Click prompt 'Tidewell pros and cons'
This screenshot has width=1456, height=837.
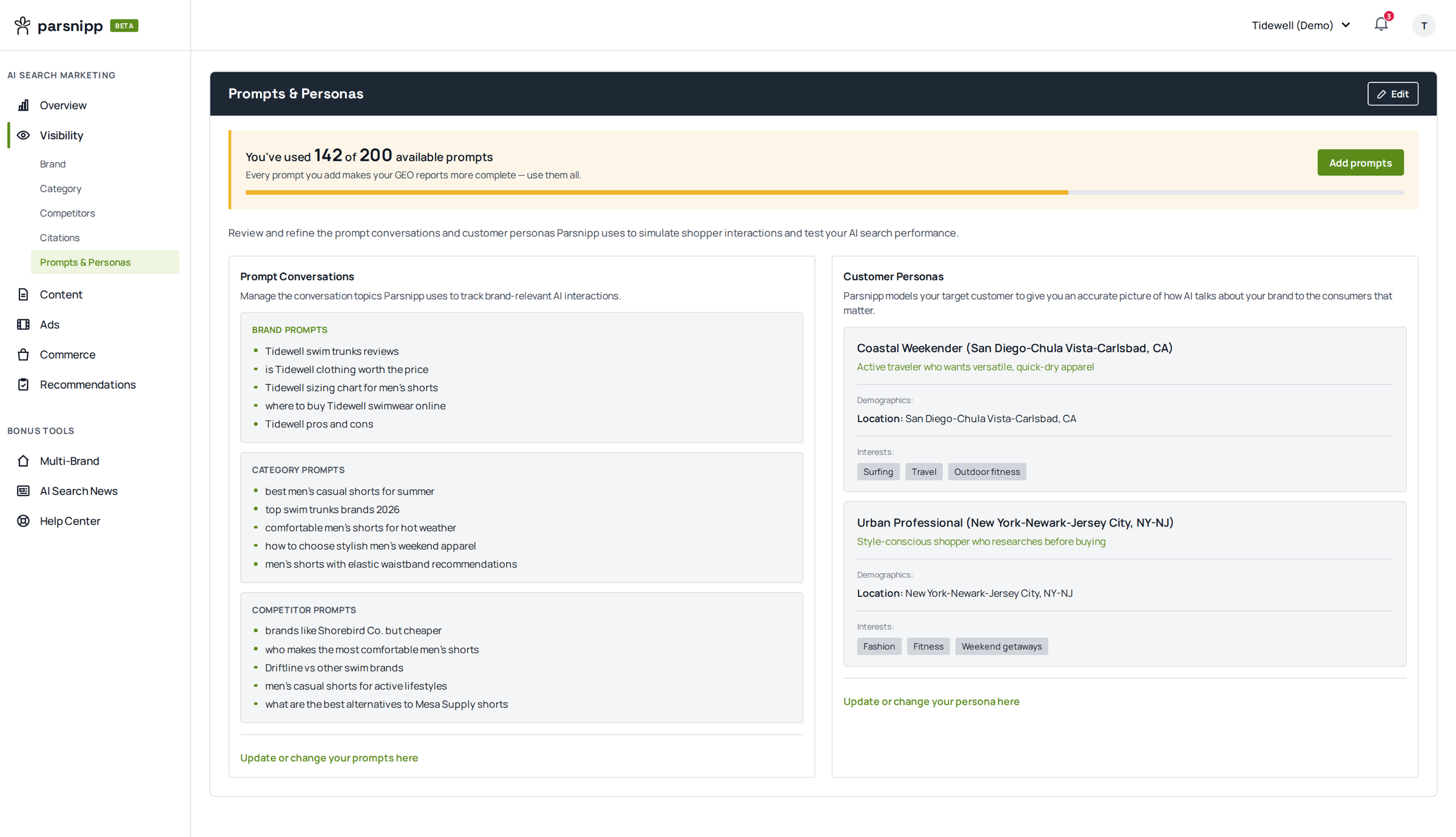[x=319, y=424]
